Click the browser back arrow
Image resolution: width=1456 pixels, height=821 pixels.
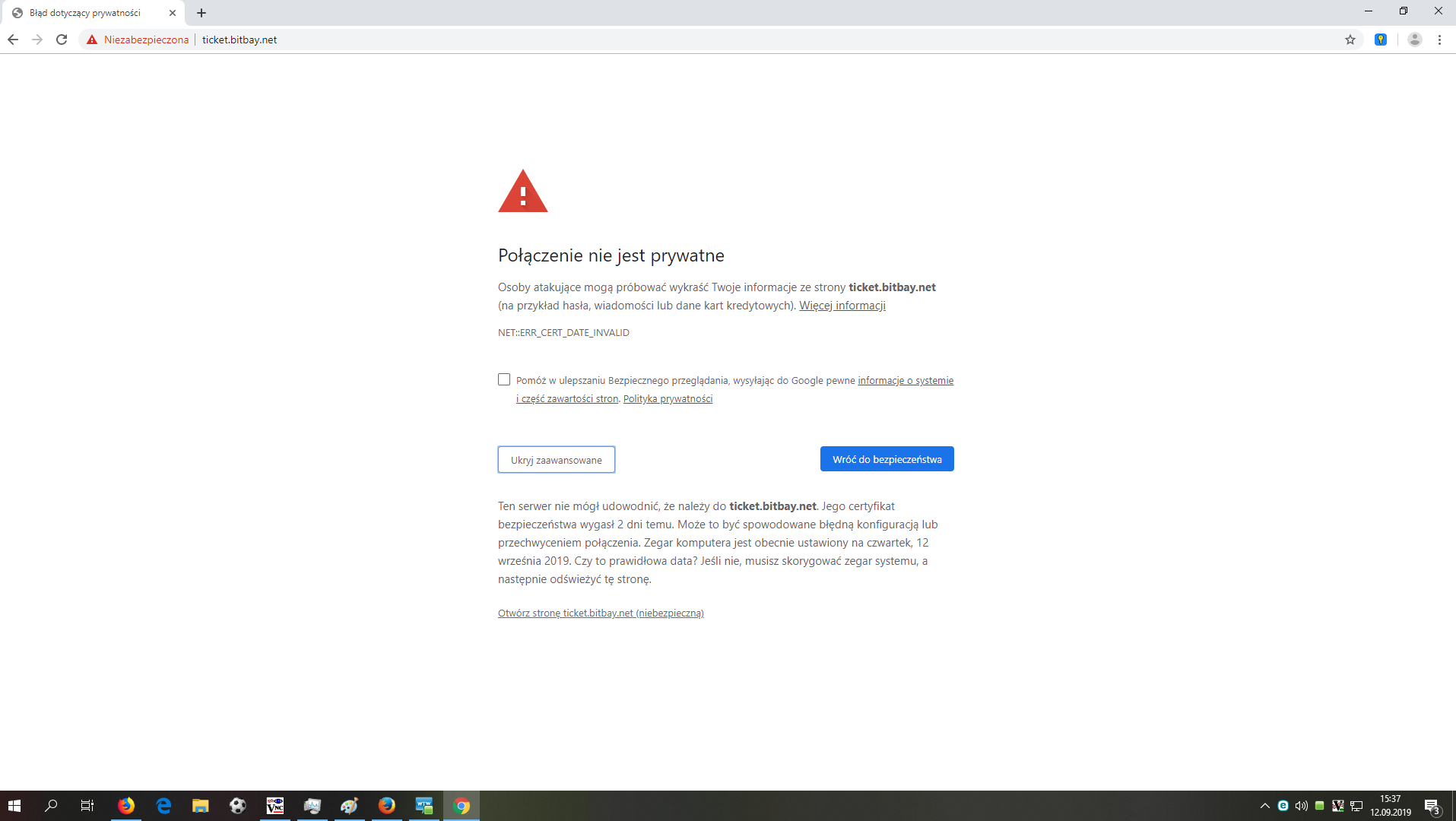13,40
